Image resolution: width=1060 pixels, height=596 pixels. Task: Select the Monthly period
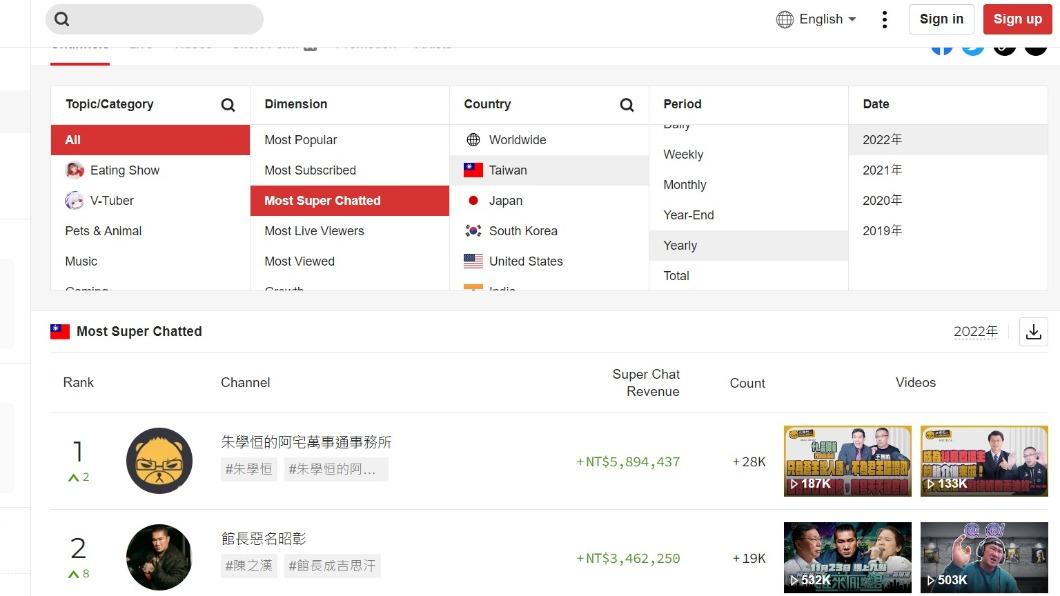click(748, 185)
